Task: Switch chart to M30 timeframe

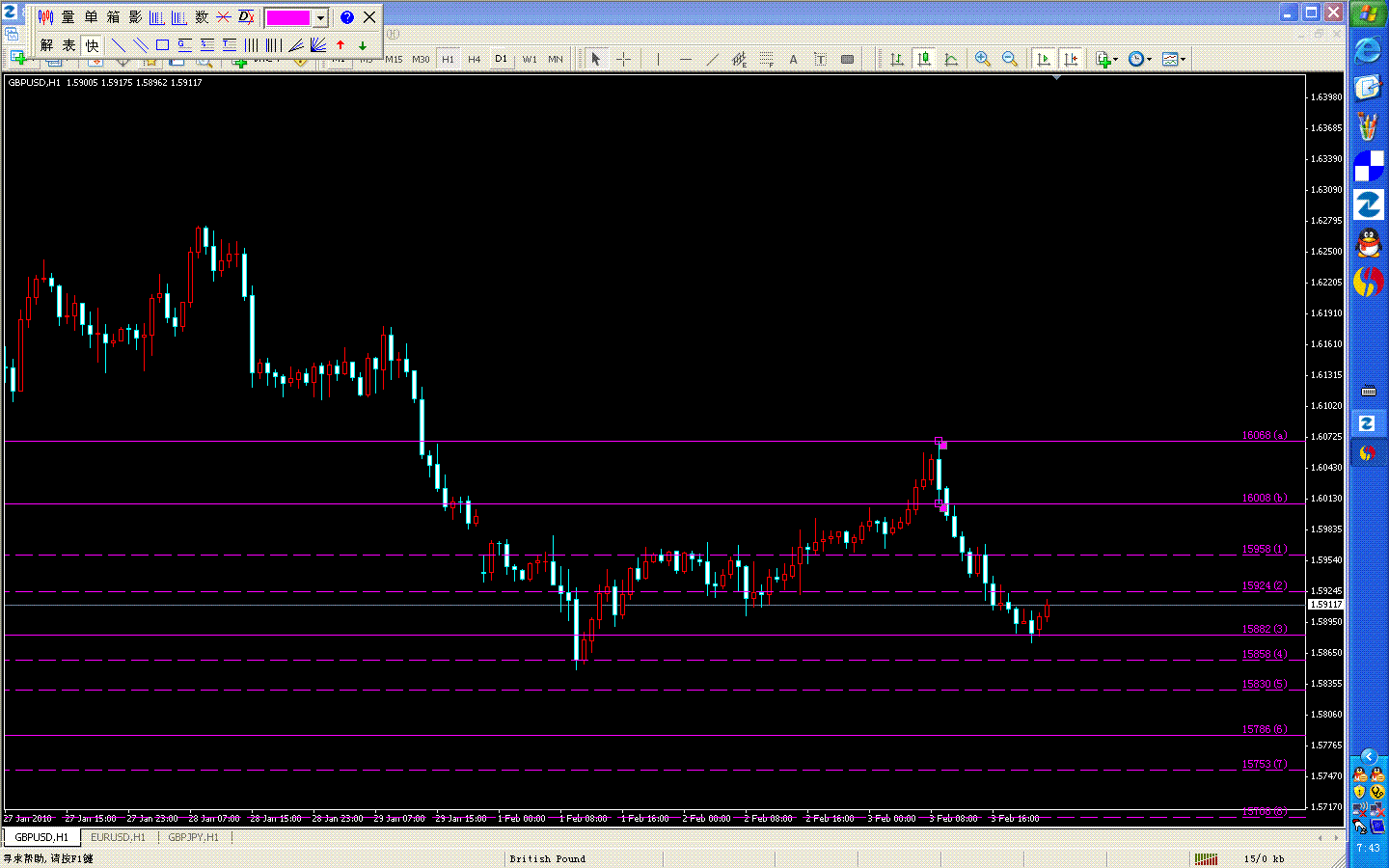Action: [x=421, y=60]
